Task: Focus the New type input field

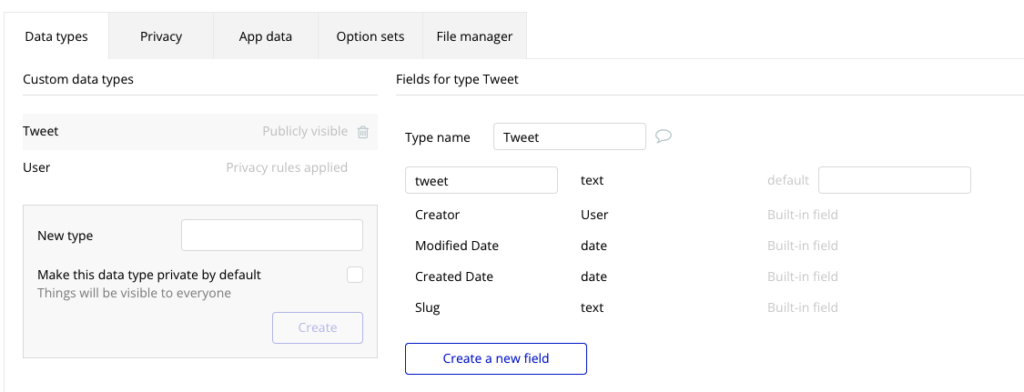Action: [272, 235]
